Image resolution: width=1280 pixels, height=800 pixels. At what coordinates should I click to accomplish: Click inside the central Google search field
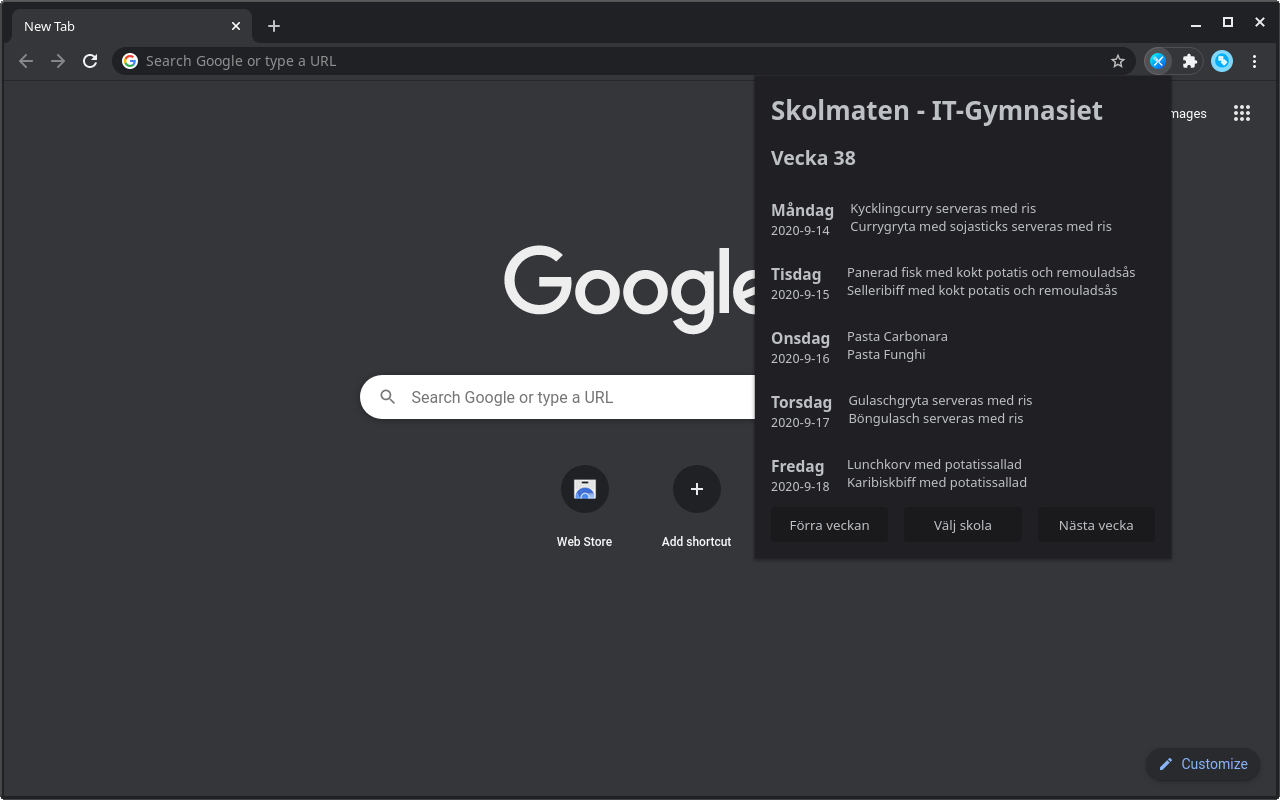560,397
